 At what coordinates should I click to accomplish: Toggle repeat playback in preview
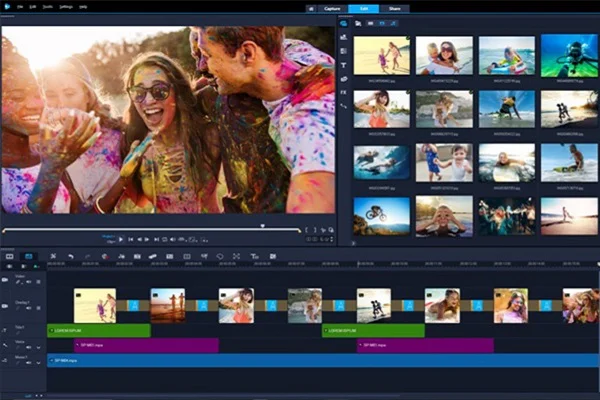[165, 240]
